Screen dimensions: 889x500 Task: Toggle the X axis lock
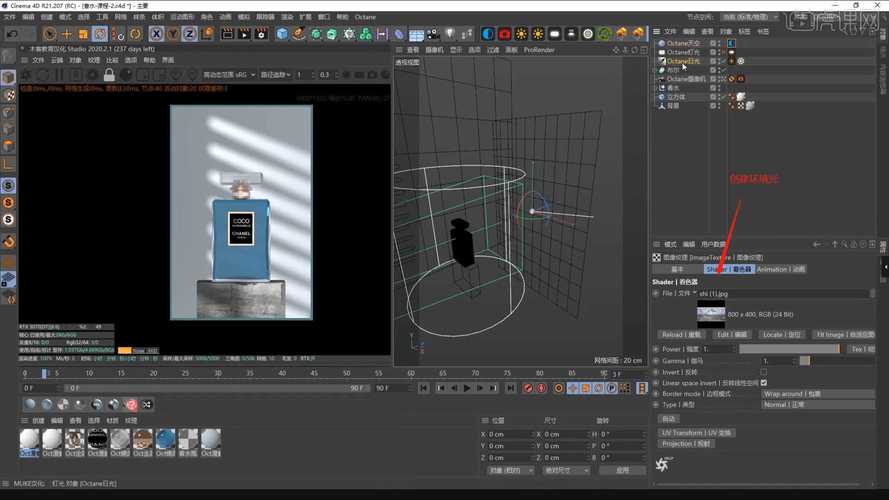tap(156, 35)
